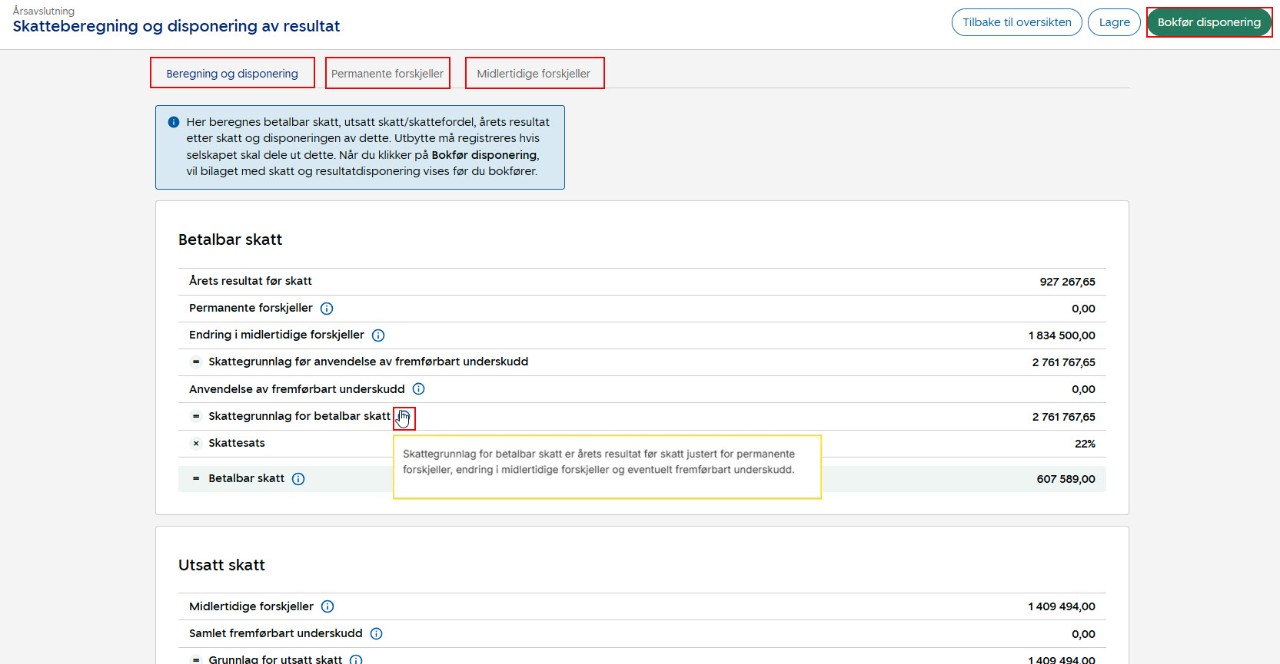Open the Permanente forskjeller tab
The image size is (1280, 664).
click(387, 73)
